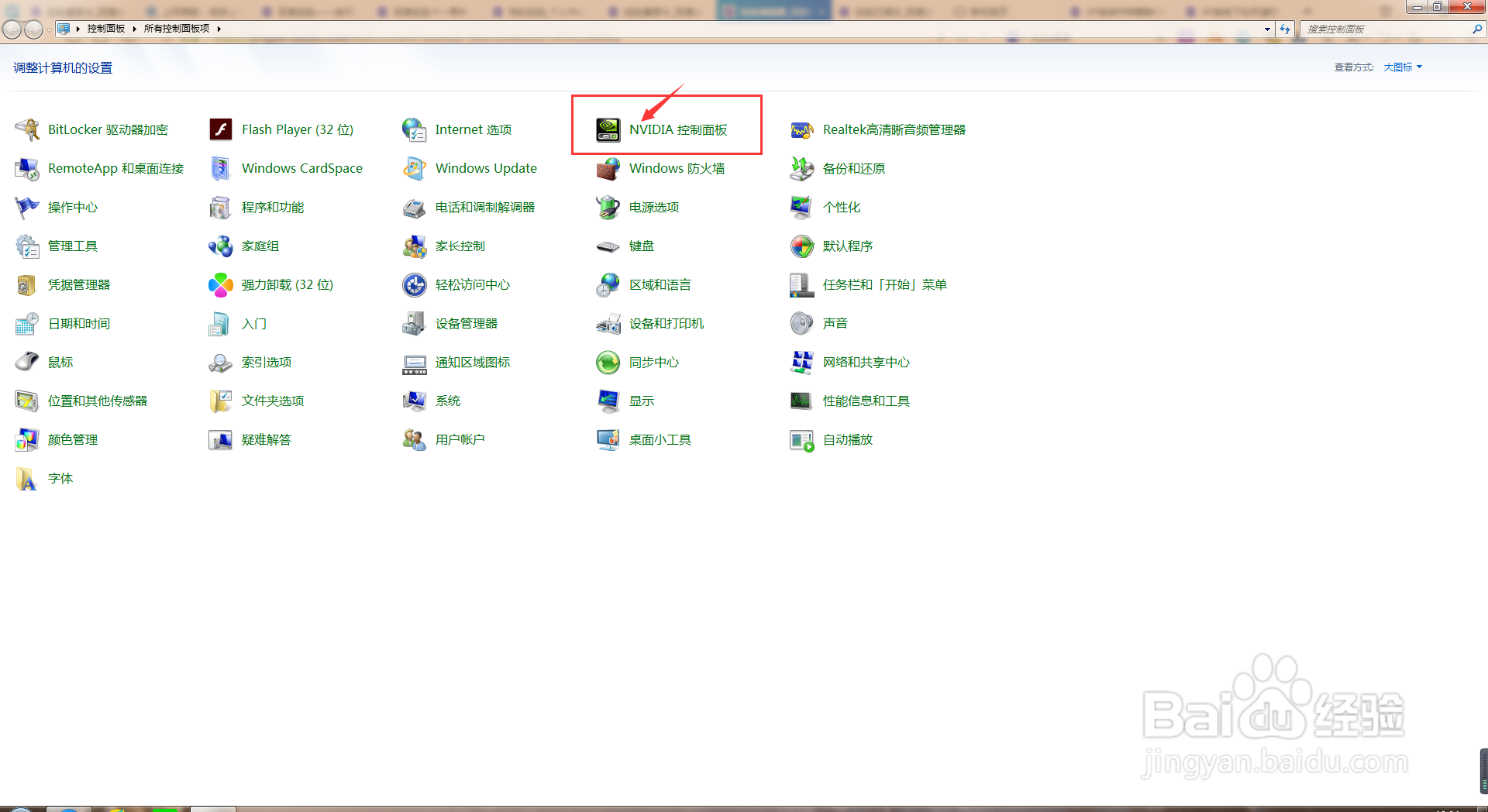The height and width of the screenshot is (812, 1488).
Task: Open the 大图标 view mode dropdown
Action: [x=1403, y=67]
